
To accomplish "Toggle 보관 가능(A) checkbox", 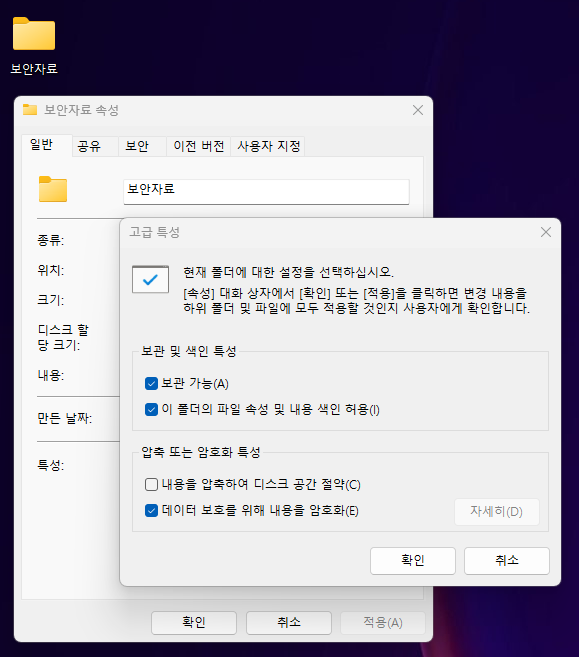I will (151, 383).
